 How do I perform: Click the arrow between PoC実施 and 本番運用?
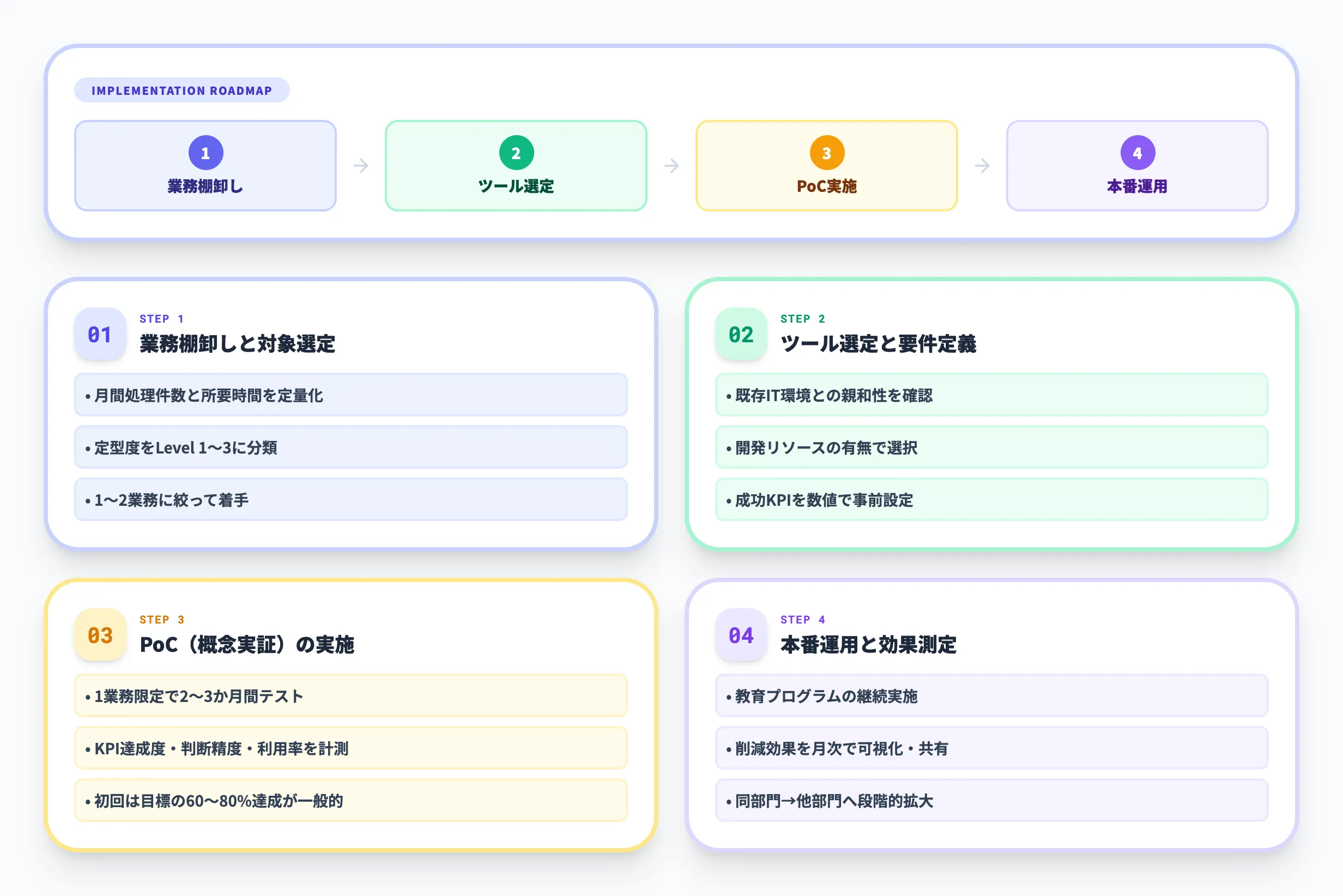click(982, 165)
